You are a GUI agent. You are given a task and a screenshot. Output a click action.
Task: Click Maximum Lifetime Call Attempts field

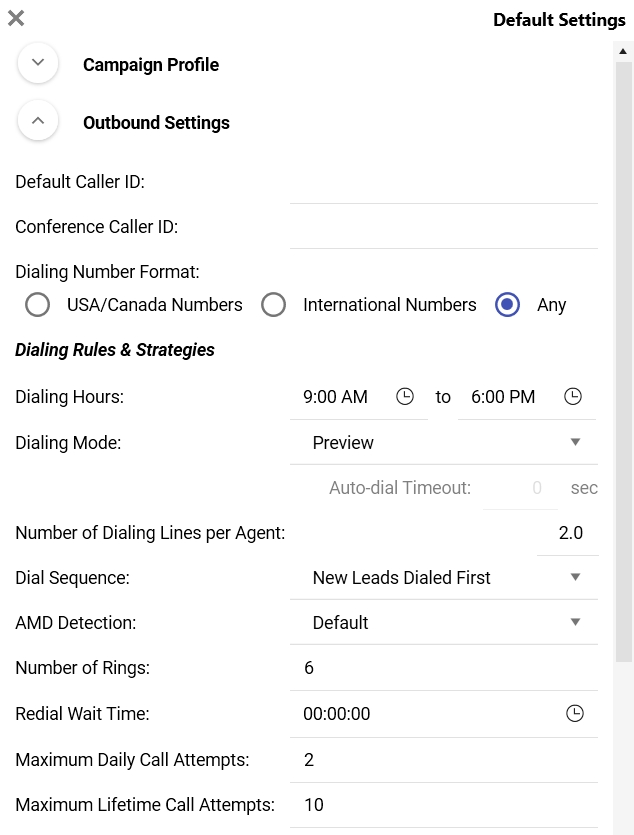pos(443,805)
